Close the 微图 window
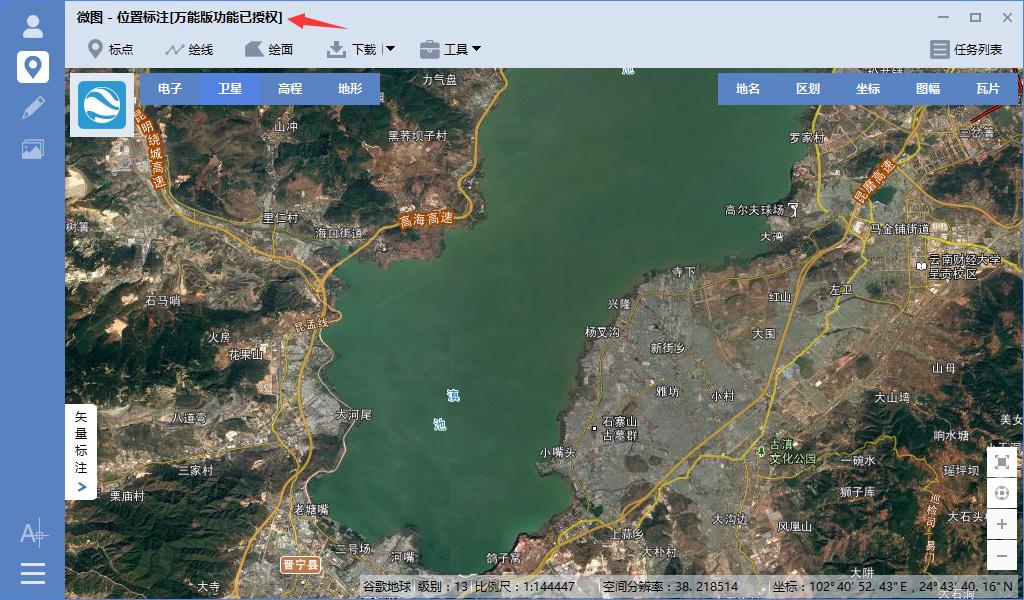Image resolution: width=1024 pixels, height=600 pixels. click(1007, 18)
